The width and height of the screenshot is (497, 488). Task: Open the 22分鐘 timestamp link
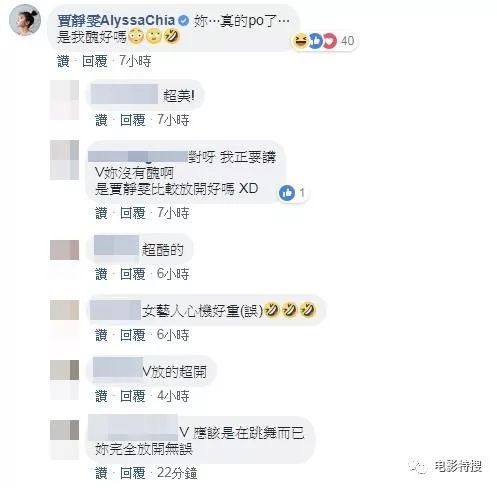click(177, 473)
